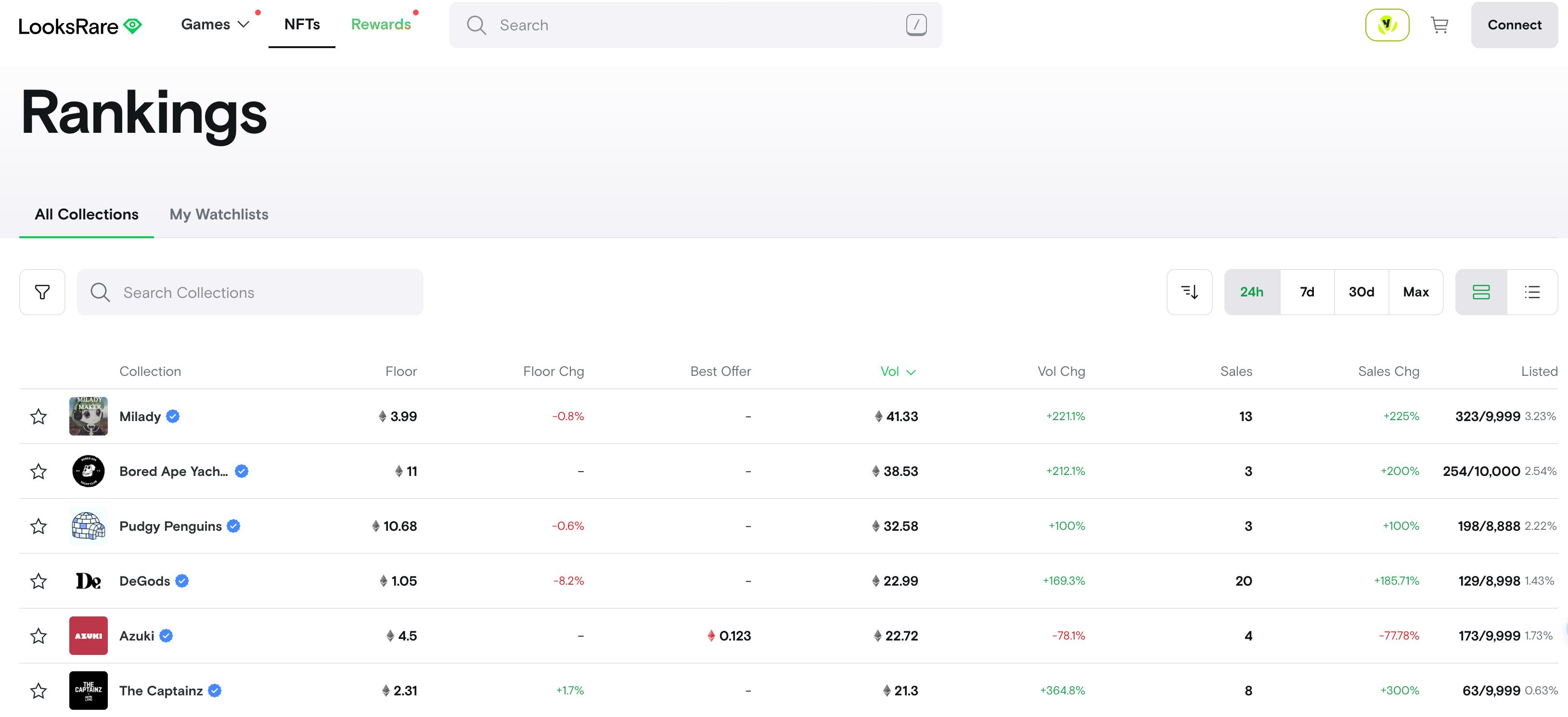Click DeGods 129/8,998 listed value
The width and height of the screenshot is (1568, 717).
pos(1489,581)
